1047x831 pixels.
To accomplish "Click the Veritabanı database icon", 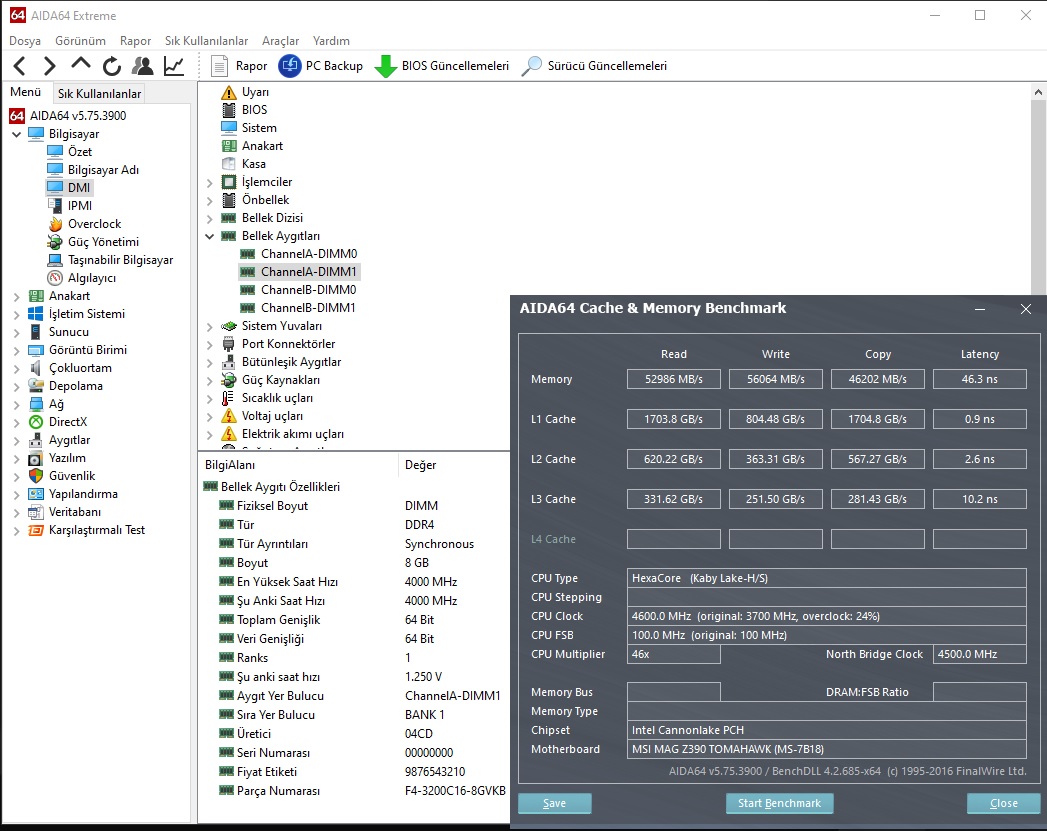I will point(36,513).
